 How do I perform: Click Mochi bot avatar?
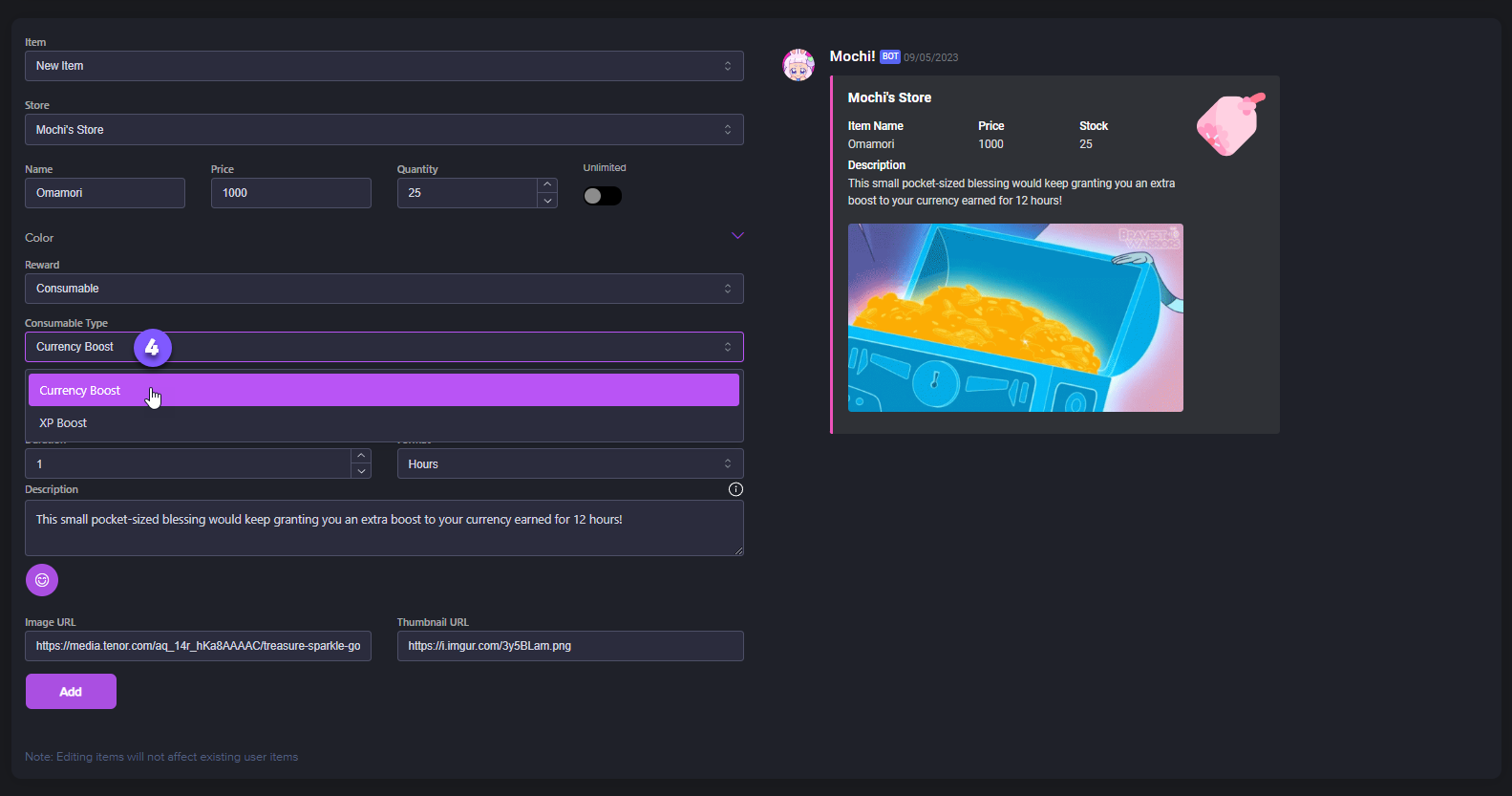(799, 65)
